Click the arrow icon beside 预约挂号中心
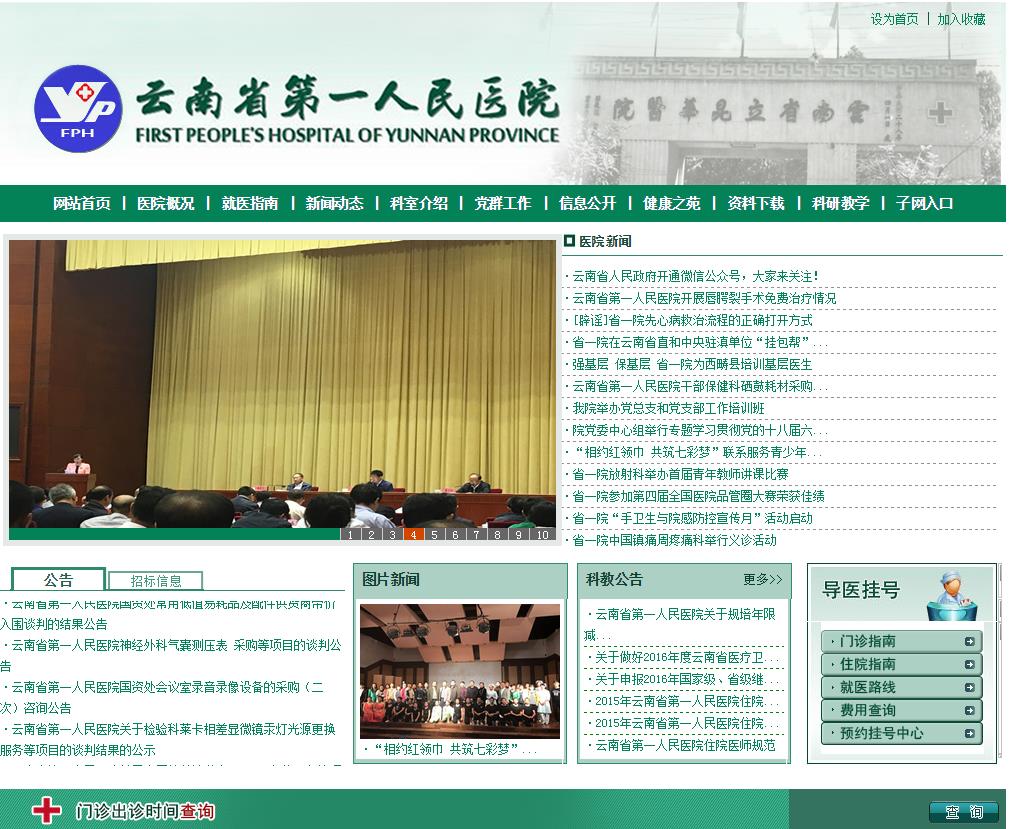The width and height of the screenshot is (1013, 829). pos(969,733)
